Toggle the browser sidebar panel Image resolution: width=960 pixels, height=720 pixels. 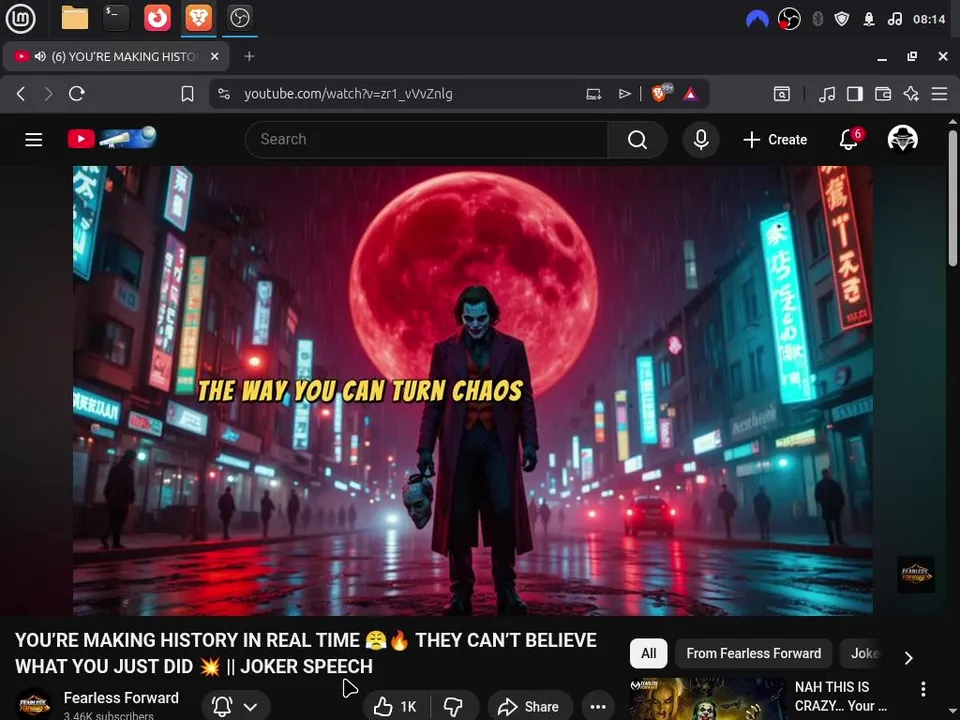pyautogui.click(x=855, y=94)
